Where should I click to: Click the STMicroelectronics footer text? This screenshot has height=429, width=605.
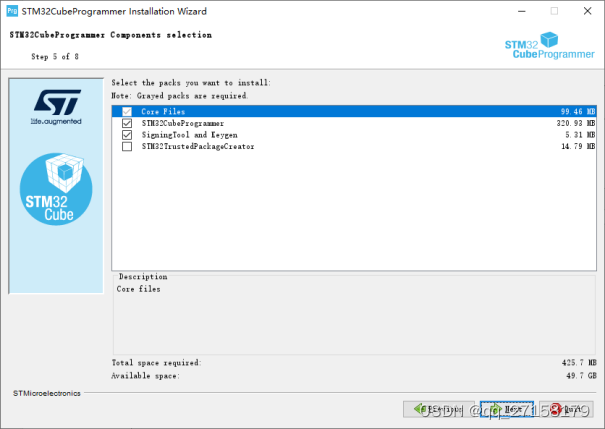tap(47, 393)
